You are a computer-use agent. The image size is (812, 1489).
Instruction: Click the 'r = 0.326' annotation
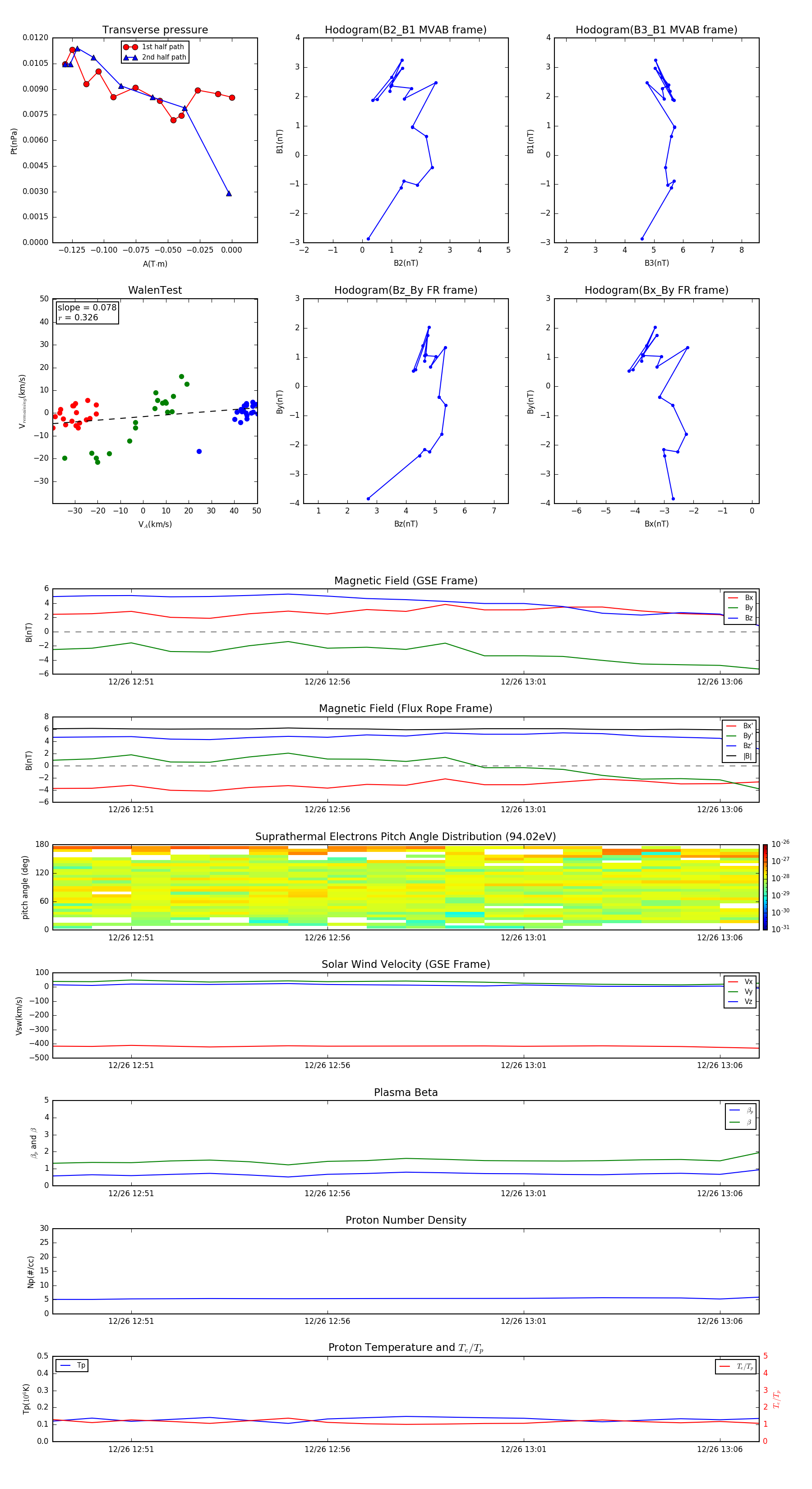[x=78, y=317]
